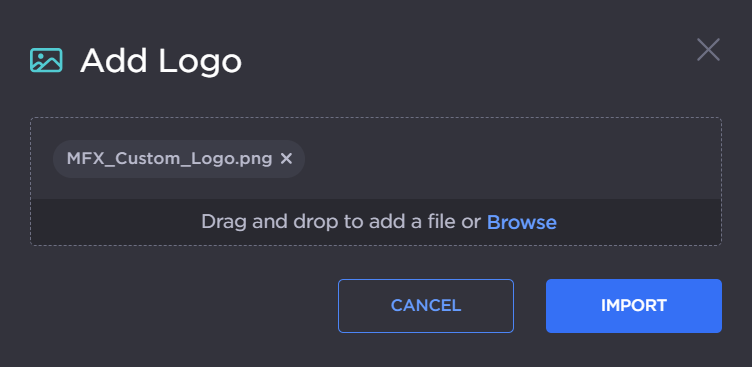Choose the outlined CANCEL button
This screenshot has width=752, height=367.
426,306
